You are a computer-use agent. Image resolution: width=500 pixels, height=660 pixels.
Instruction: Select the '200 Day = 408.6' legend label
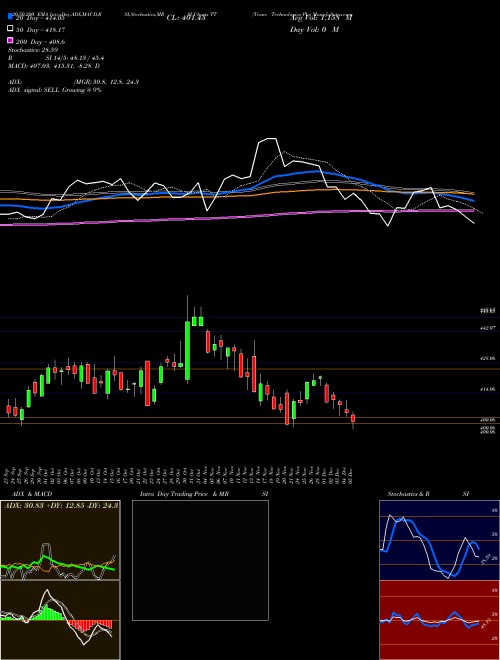coord(40,42)
